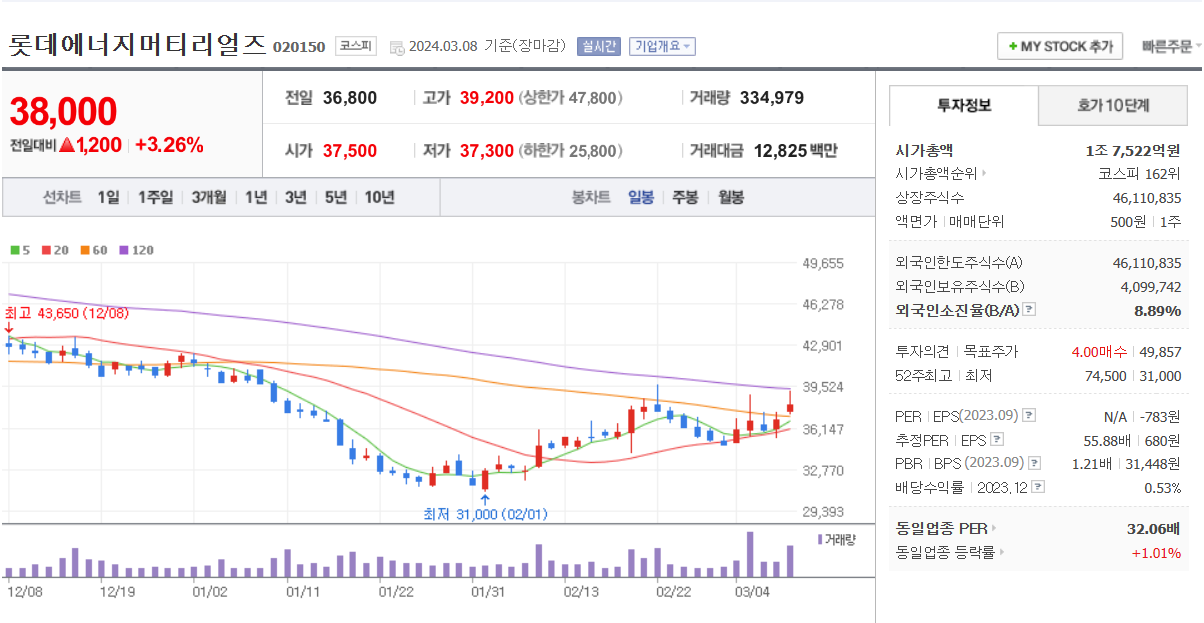Image resolution: width=1204 pixels, height=623 pixels.
Task: Click 거래대금 value 12,825 백만
Action: (x=796, y=151)
